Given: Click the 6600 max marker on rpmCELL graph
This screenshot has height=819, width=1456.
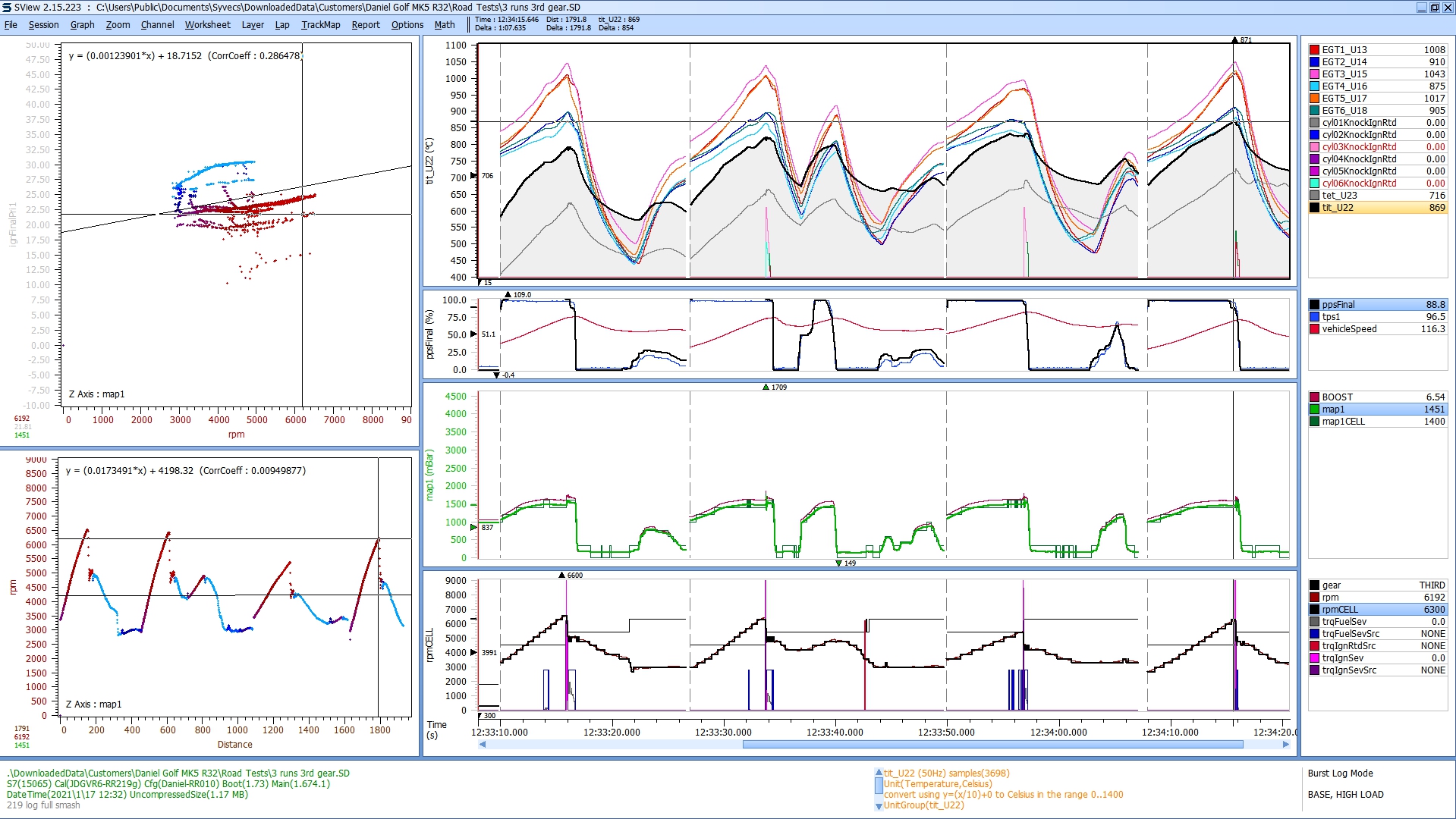Looking at the screenshot, I should click(x=561, y=576).
